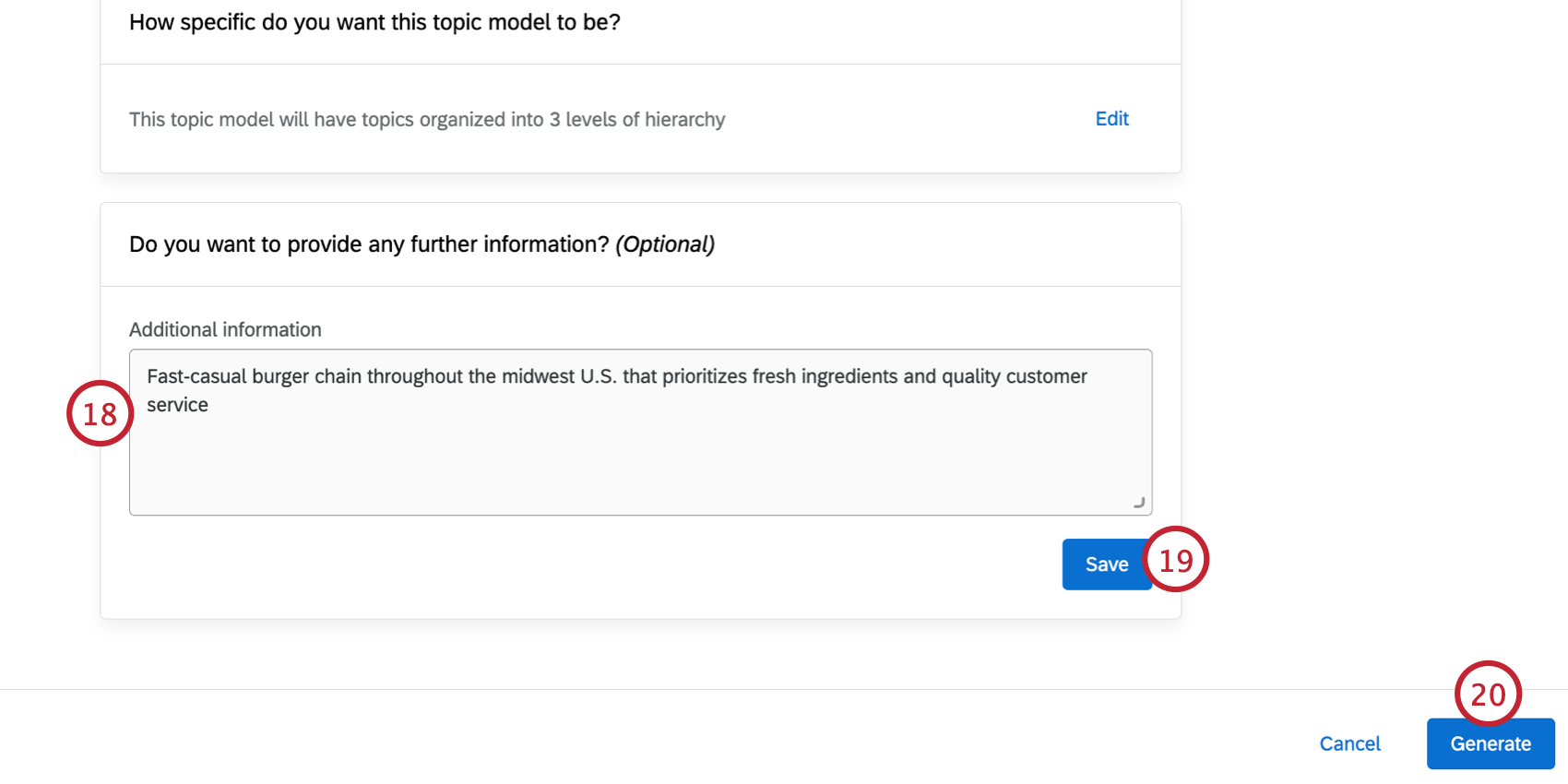Image resolution: width=1568 pixels, height=784 pixels.
Task: Cancel the topic model setup
Action: pos(1349,743)
